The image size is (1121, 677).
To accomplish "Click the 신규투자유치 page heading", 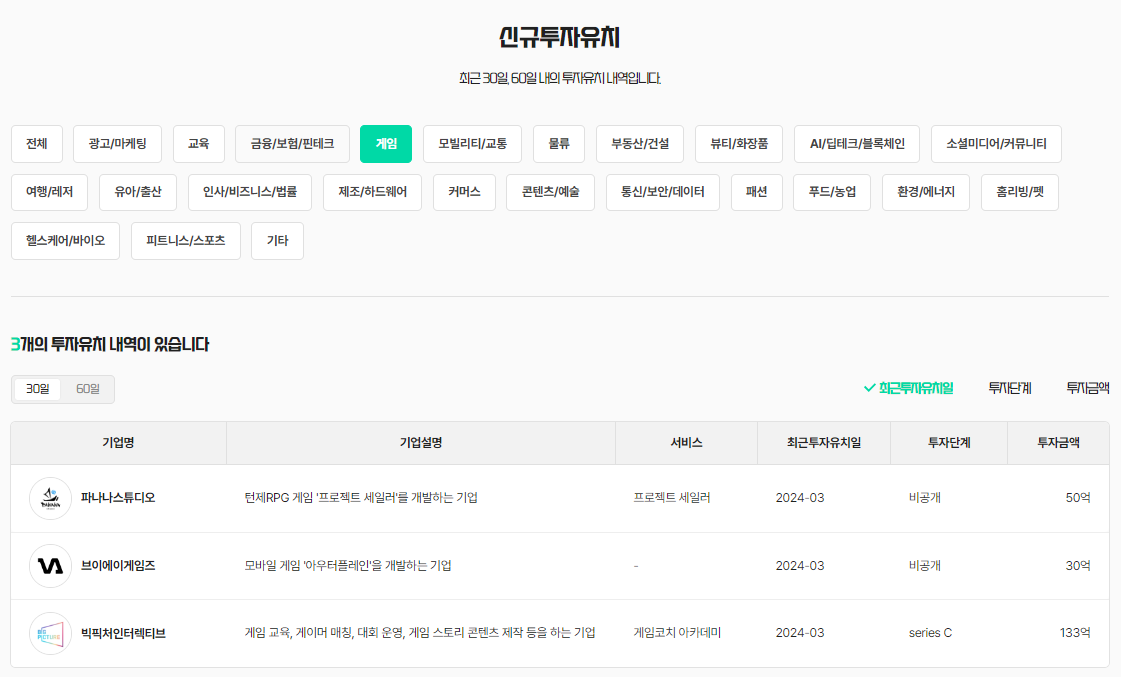I will click(x=560, y=37).
